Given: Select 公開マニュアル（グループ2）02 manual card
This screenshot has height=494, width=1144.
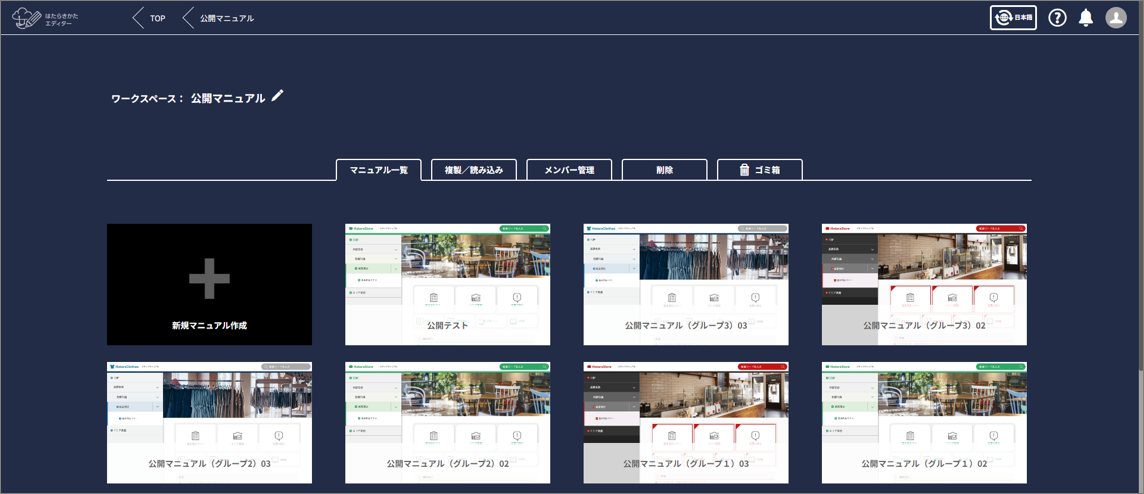Looking at the screenshot, I should 447,422.
